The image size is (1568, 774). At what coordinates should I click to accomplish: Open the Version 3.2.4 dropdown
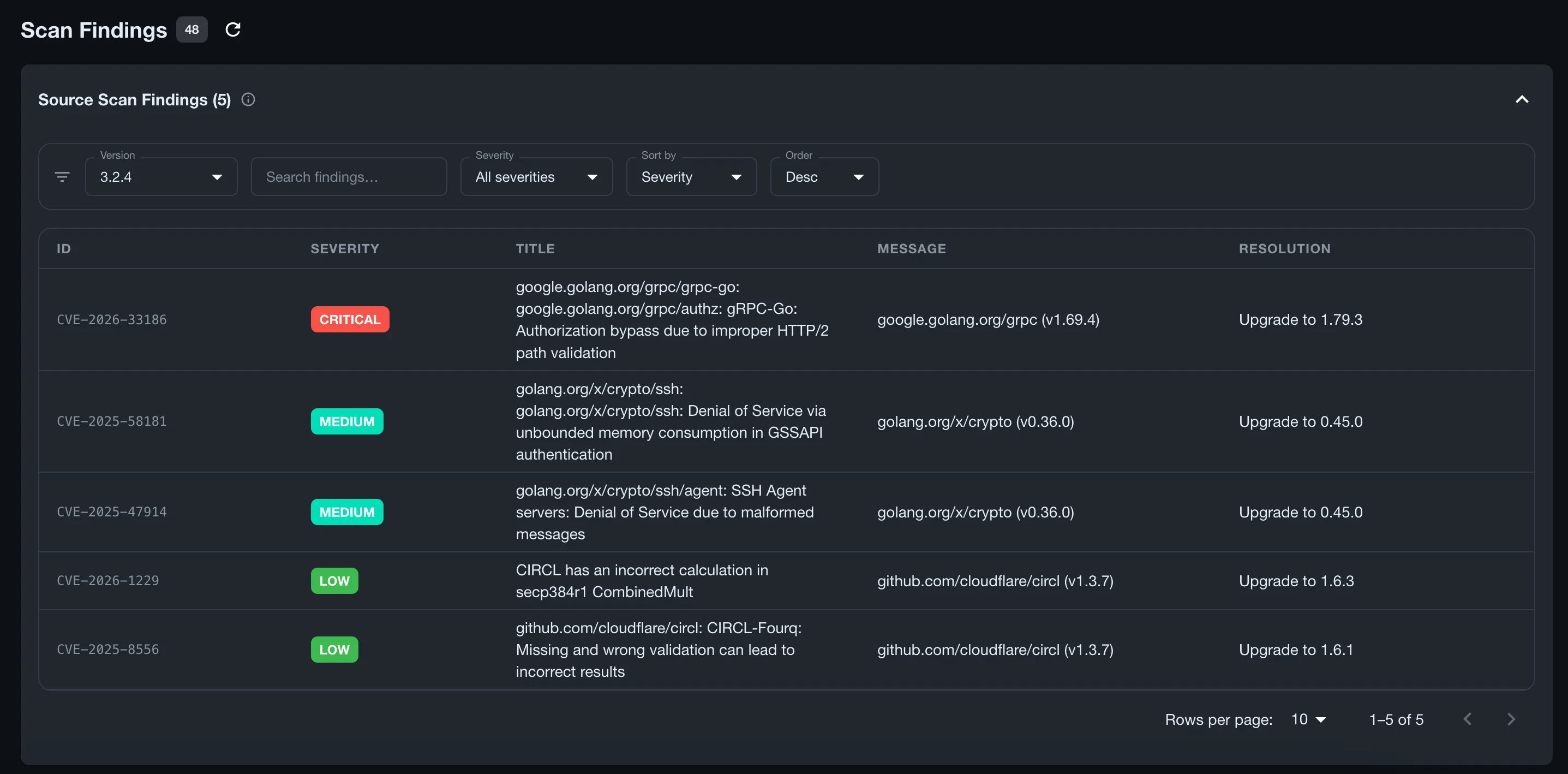161,177
